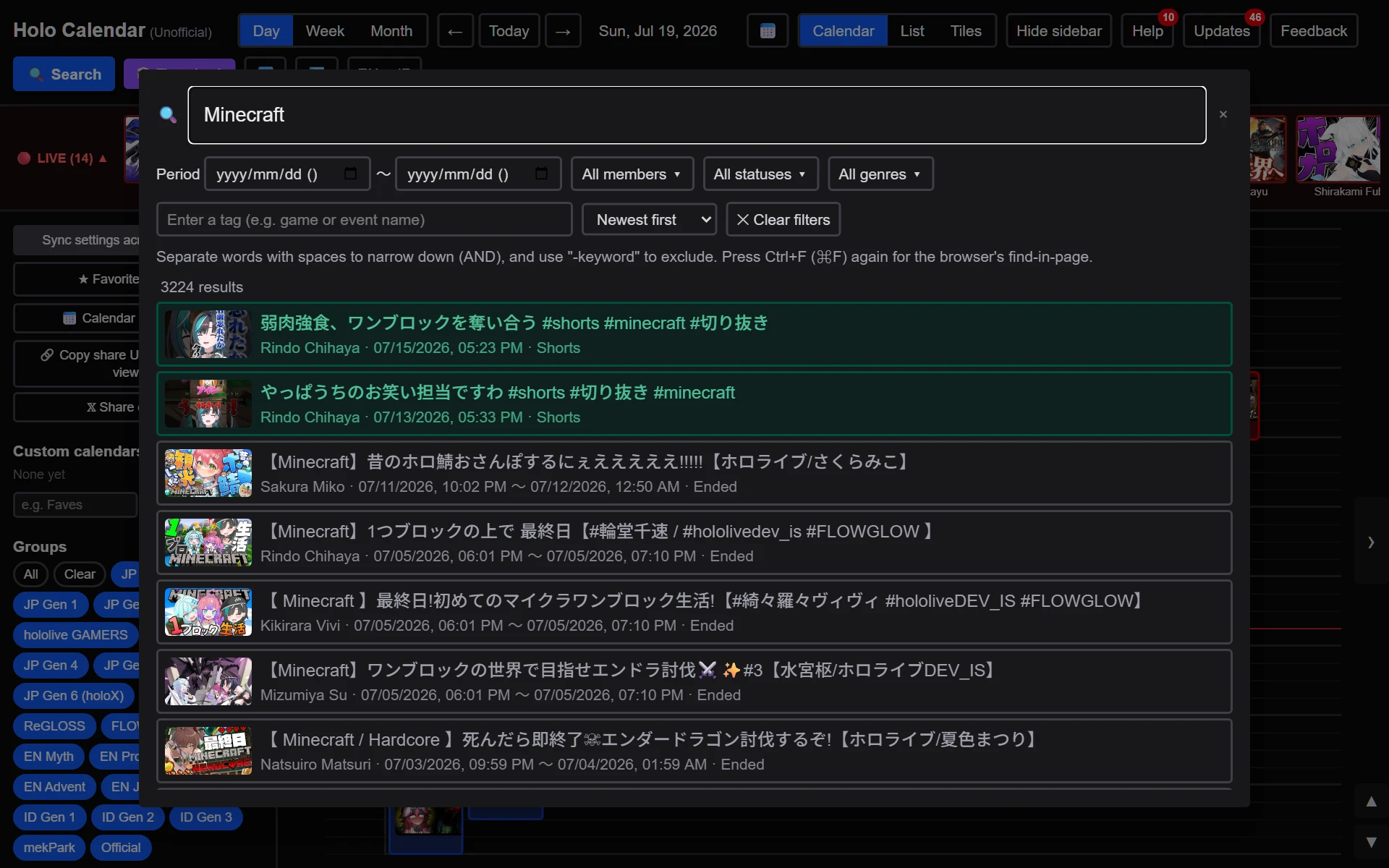Select All groups button
This screenshot has width=1389, height=868.
point(30,574)
